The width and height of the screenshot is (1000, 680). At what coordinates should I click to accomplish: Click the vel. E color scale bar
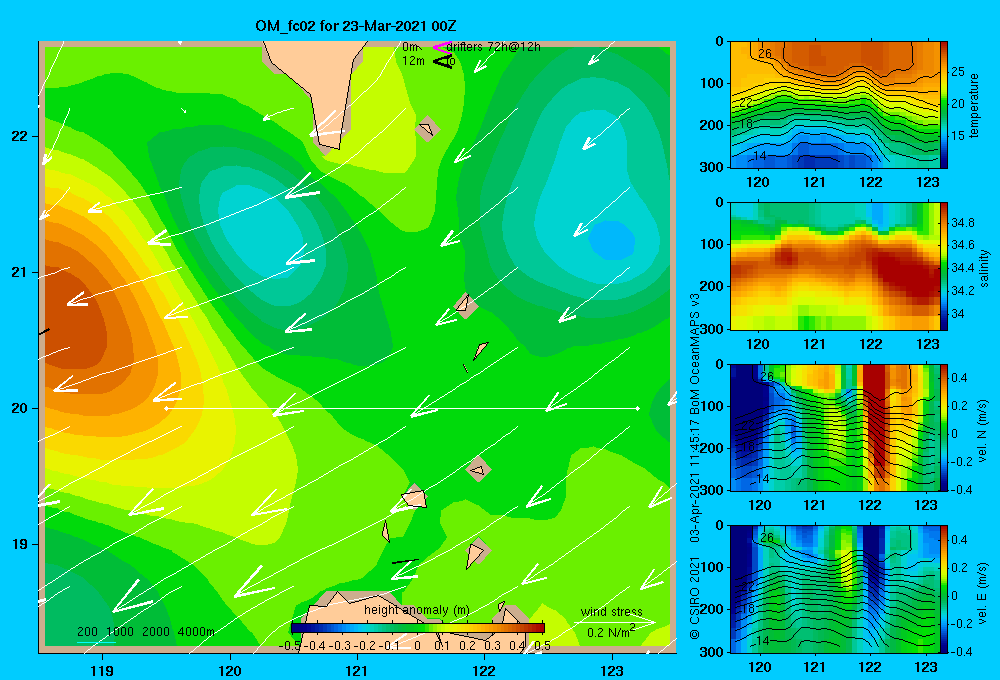(944, 589)
